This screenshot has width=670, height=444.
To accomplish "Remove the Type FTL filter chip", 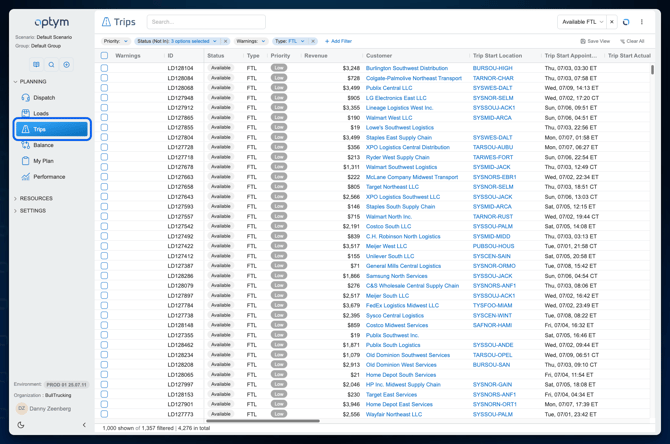I will (x=313, y=41).
